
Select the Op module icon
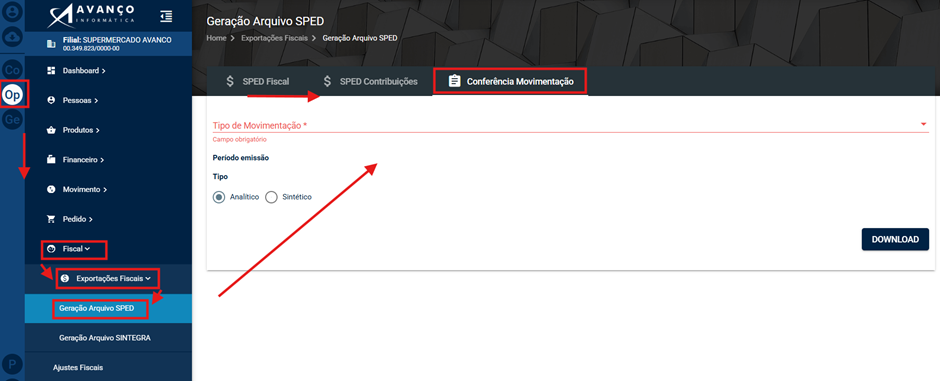pos(13,94)
